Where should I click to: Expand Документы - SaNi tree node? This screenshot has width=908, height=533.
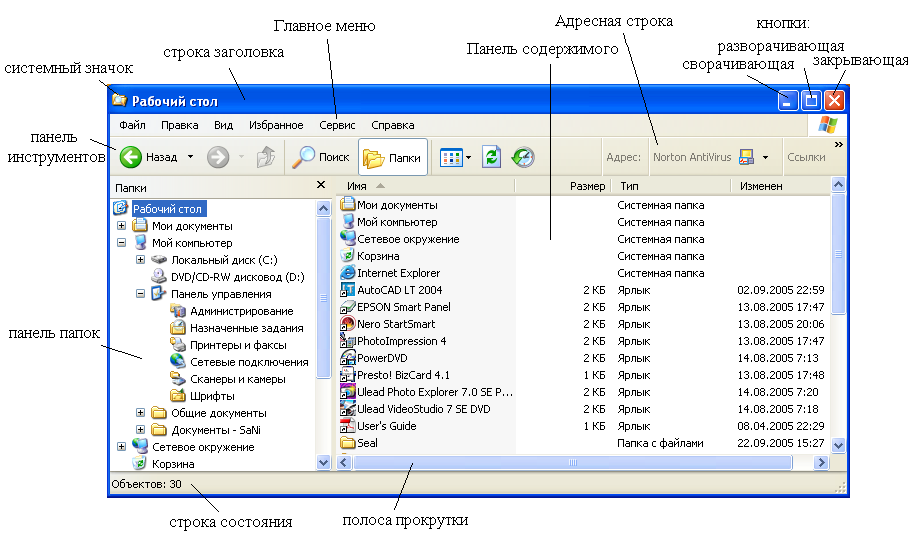click(x=140, y=429)
